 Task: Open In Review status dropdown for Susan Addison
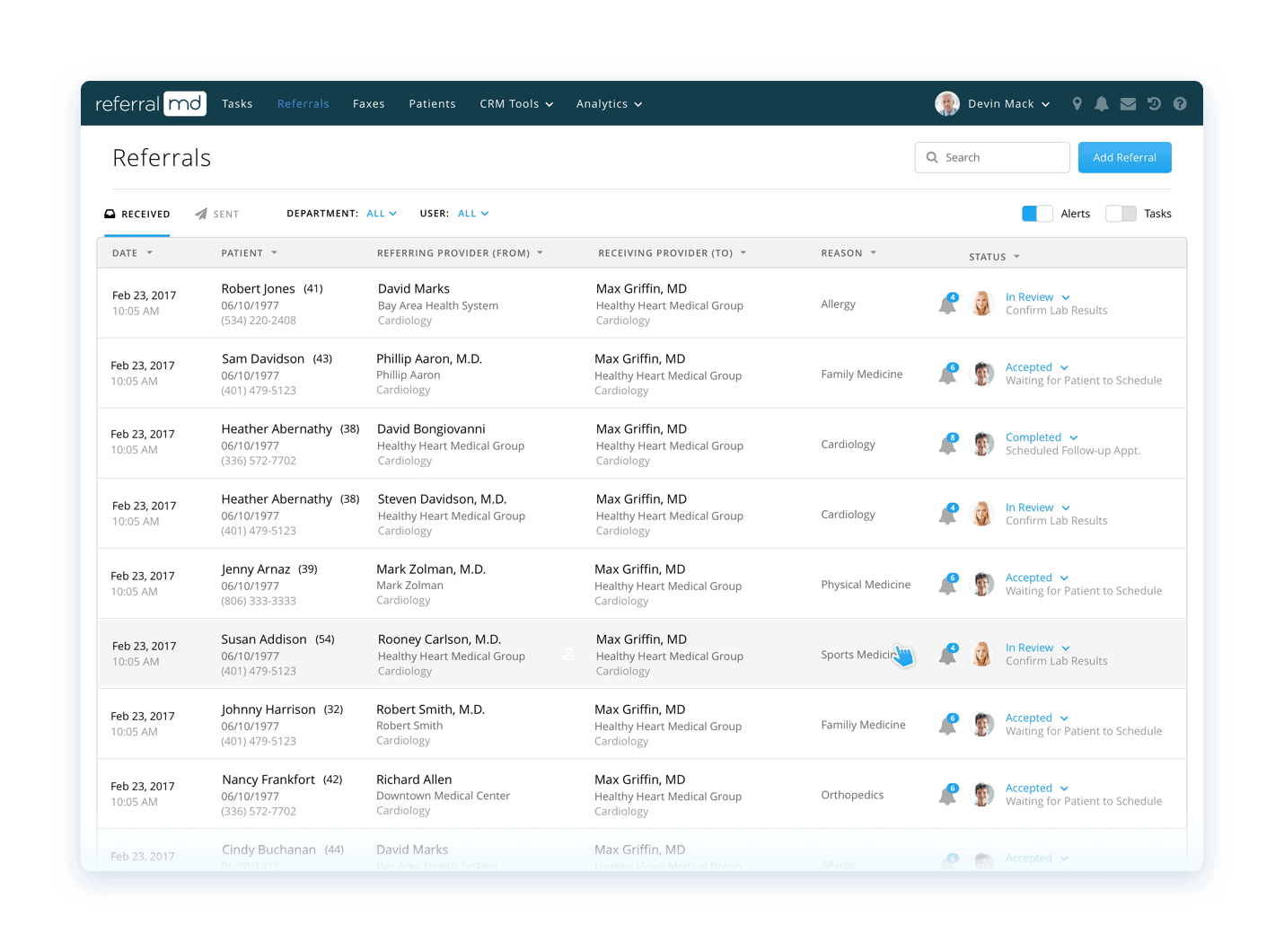1038,648
